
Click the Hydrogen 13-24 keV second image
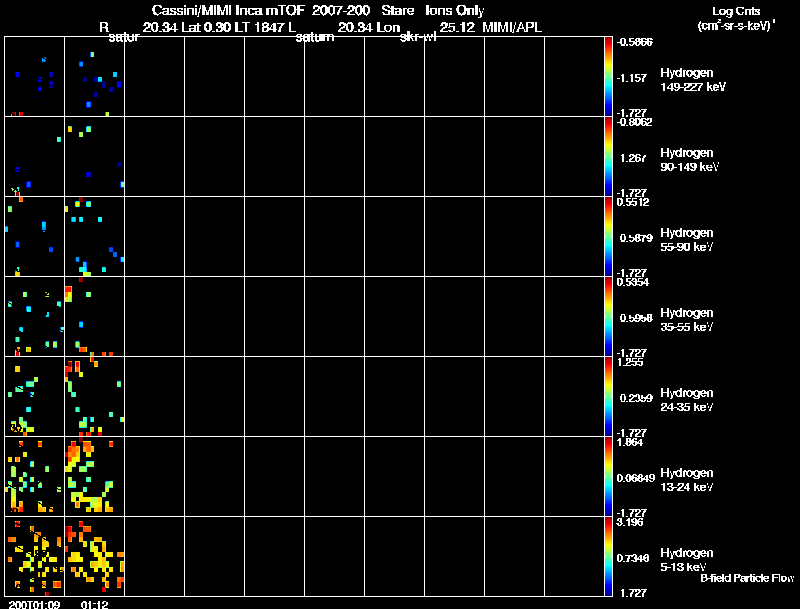94,476
